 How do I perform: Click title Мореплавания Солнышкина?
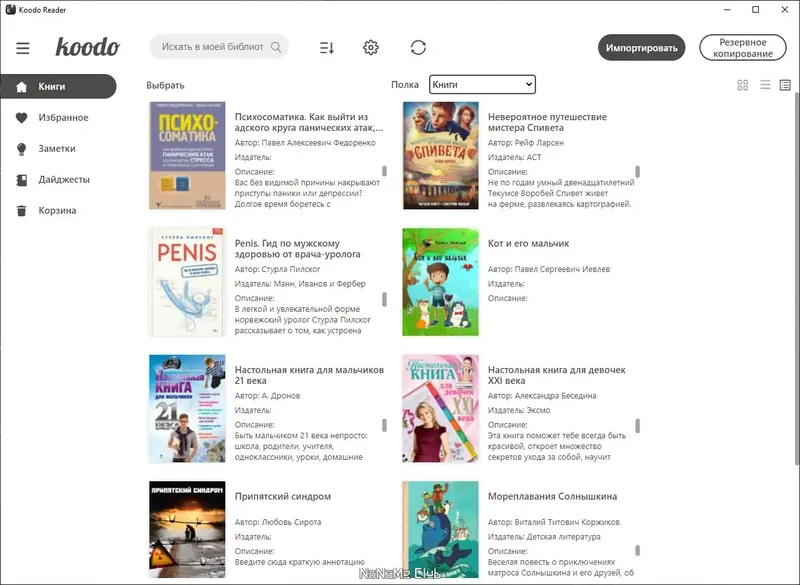[x=553, y=496]
